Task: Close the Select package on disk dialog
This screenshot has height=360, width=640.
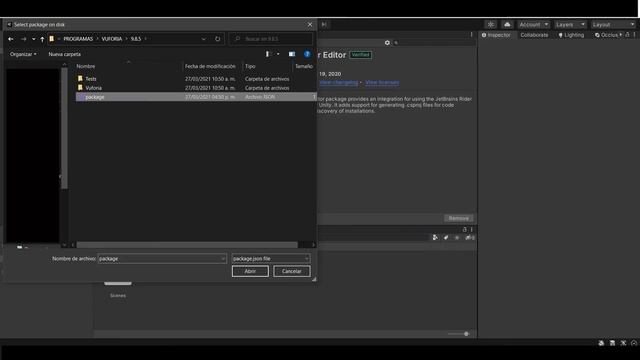Action: click(x=310, y=24)
